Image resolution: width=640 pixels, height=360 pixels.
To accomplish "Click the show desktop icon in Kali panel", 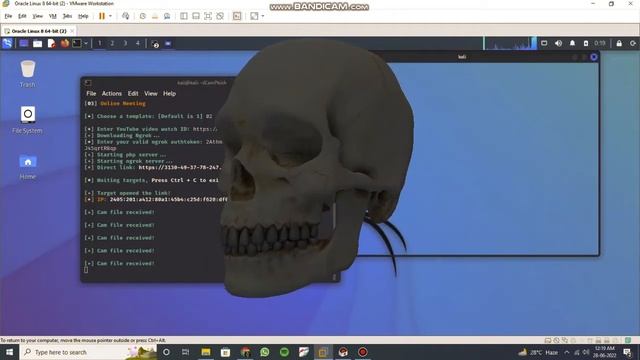I will [x=24, y=43].
